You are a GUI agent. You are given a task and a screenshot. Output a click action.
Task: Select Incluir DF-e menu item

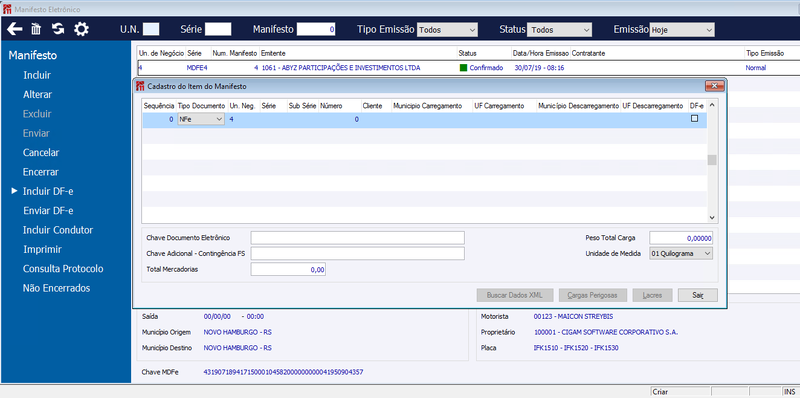(x=48, y=191)
